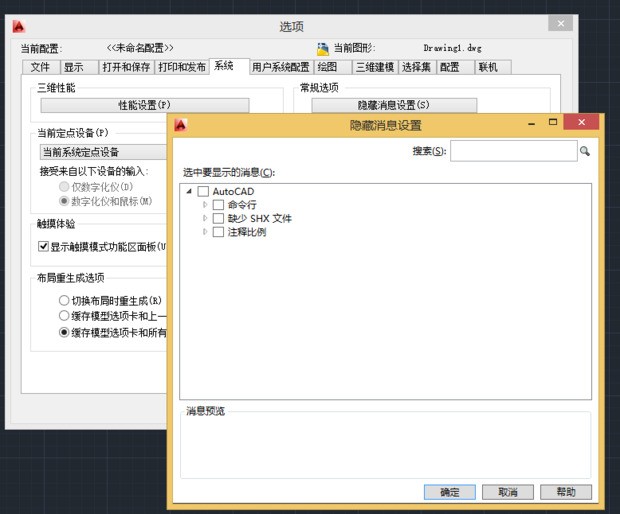This screenshot has height=514, width=620.
Task: Expand the 命令行 tree node
Action: tap(205, 205)
